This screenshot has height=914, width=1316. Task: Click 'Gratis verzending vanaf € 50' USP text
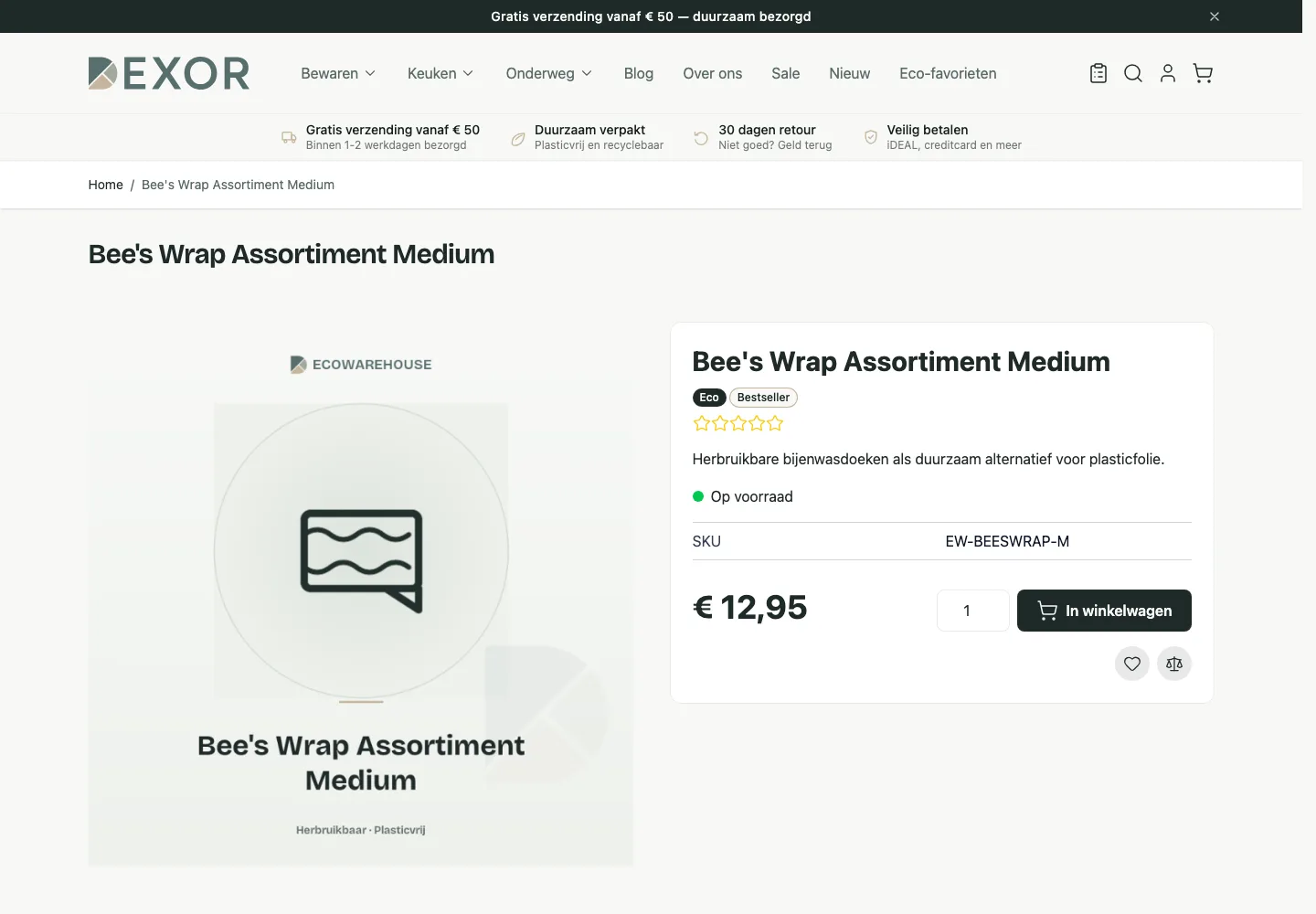pos(393,130)
